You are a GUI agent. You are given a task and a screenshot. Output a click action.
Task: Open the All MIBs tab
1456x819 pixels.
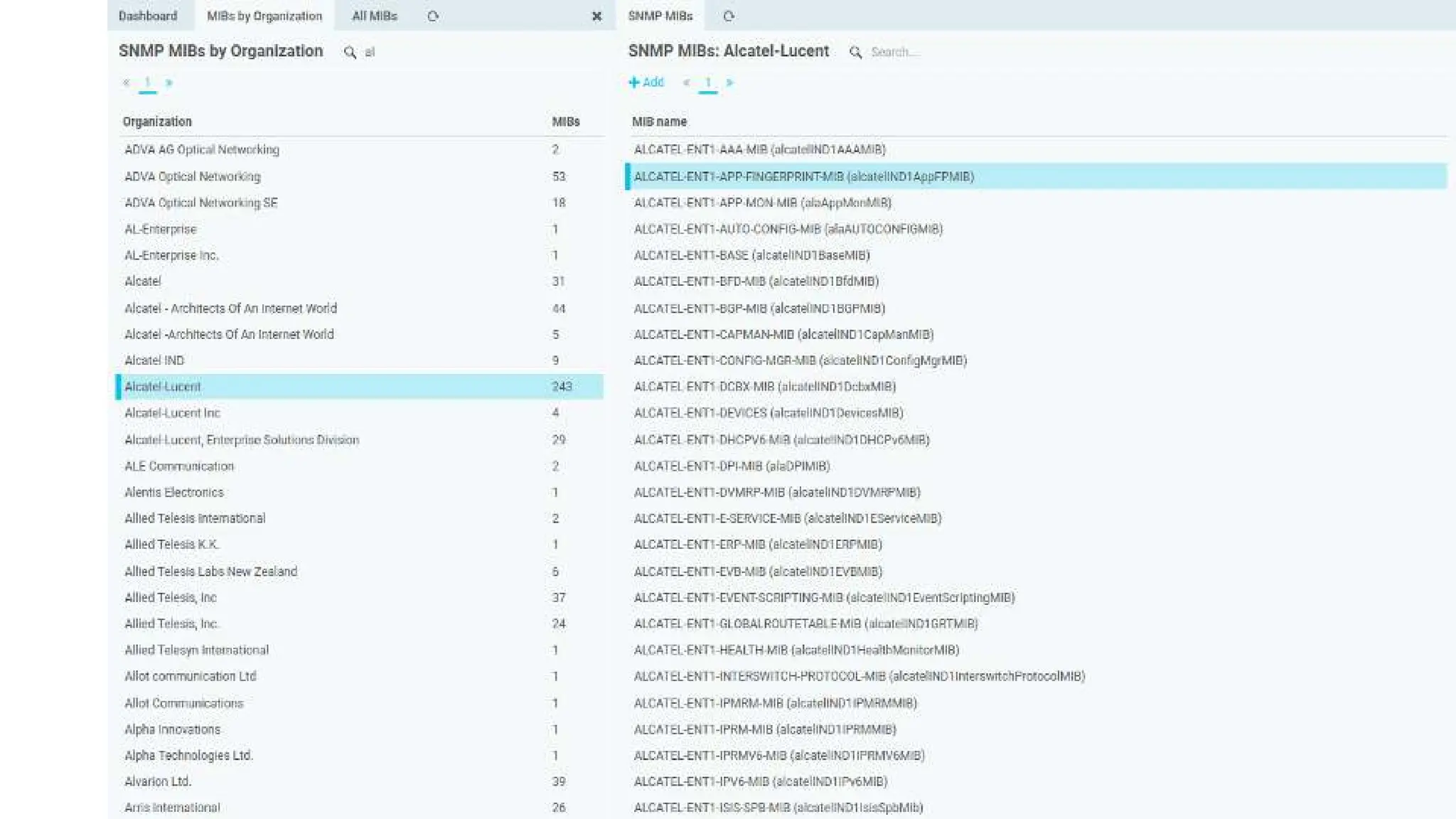[375, 16]
